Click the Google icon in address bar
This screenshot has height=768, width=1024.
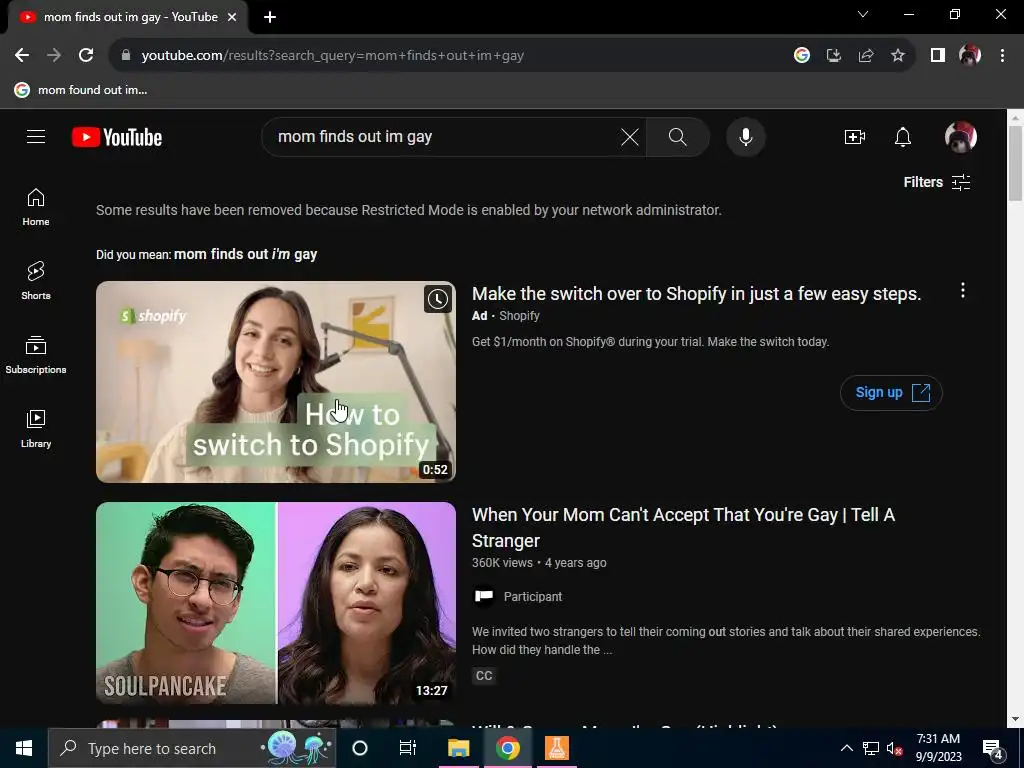pos(802,56)
